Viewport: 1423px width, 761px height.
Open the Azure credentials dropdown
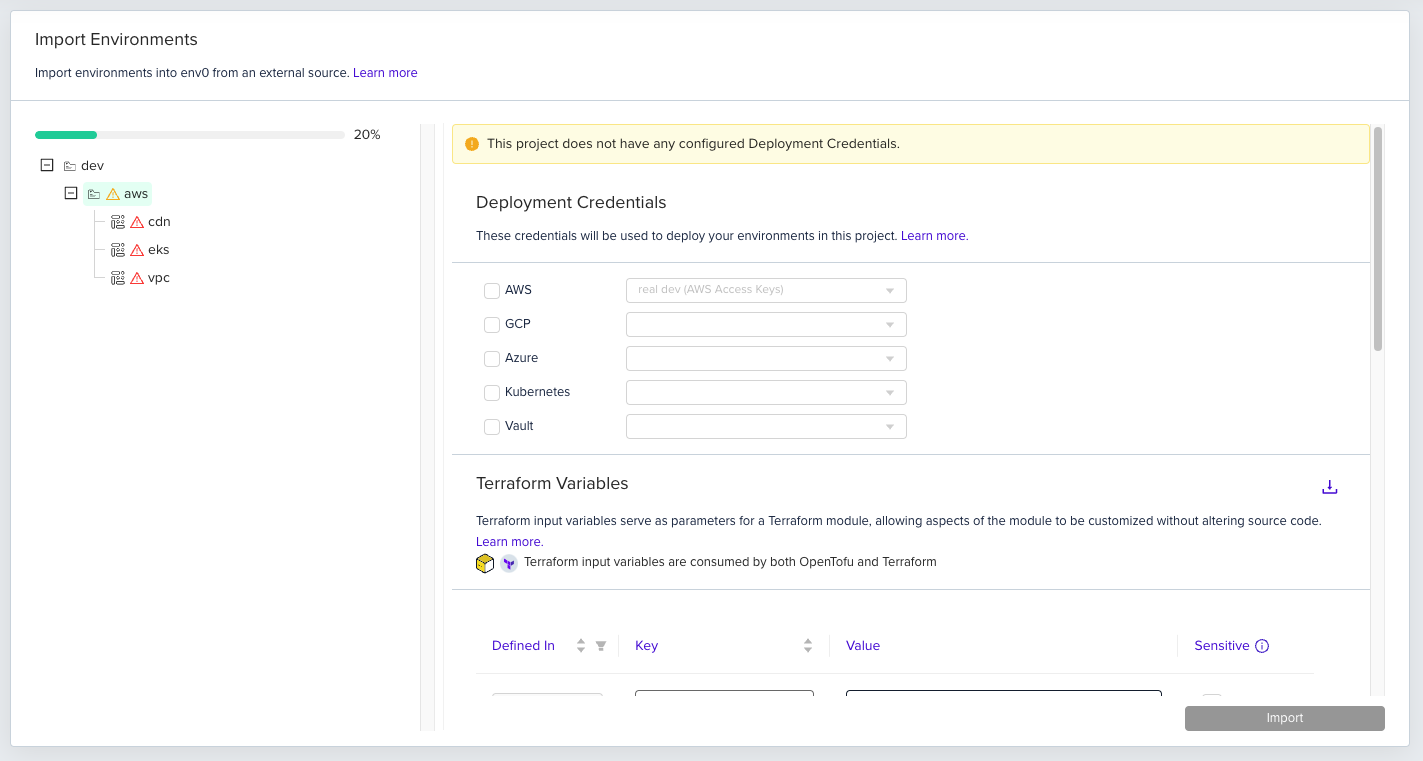[766, 358]
